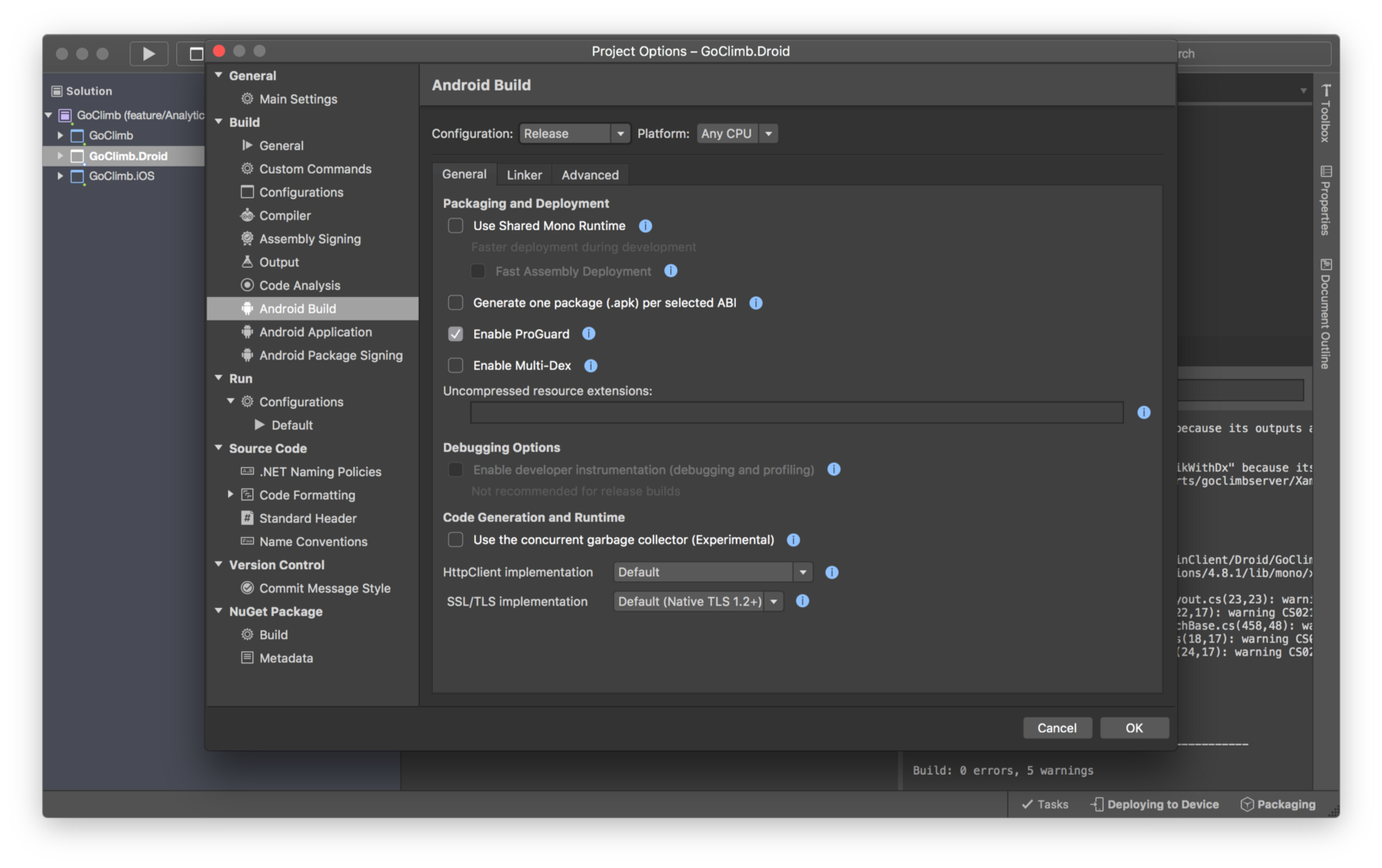Enable the Multi-Dex checkbox
This screenshot has width=1382, height=868.
click(x=455, y=366)
